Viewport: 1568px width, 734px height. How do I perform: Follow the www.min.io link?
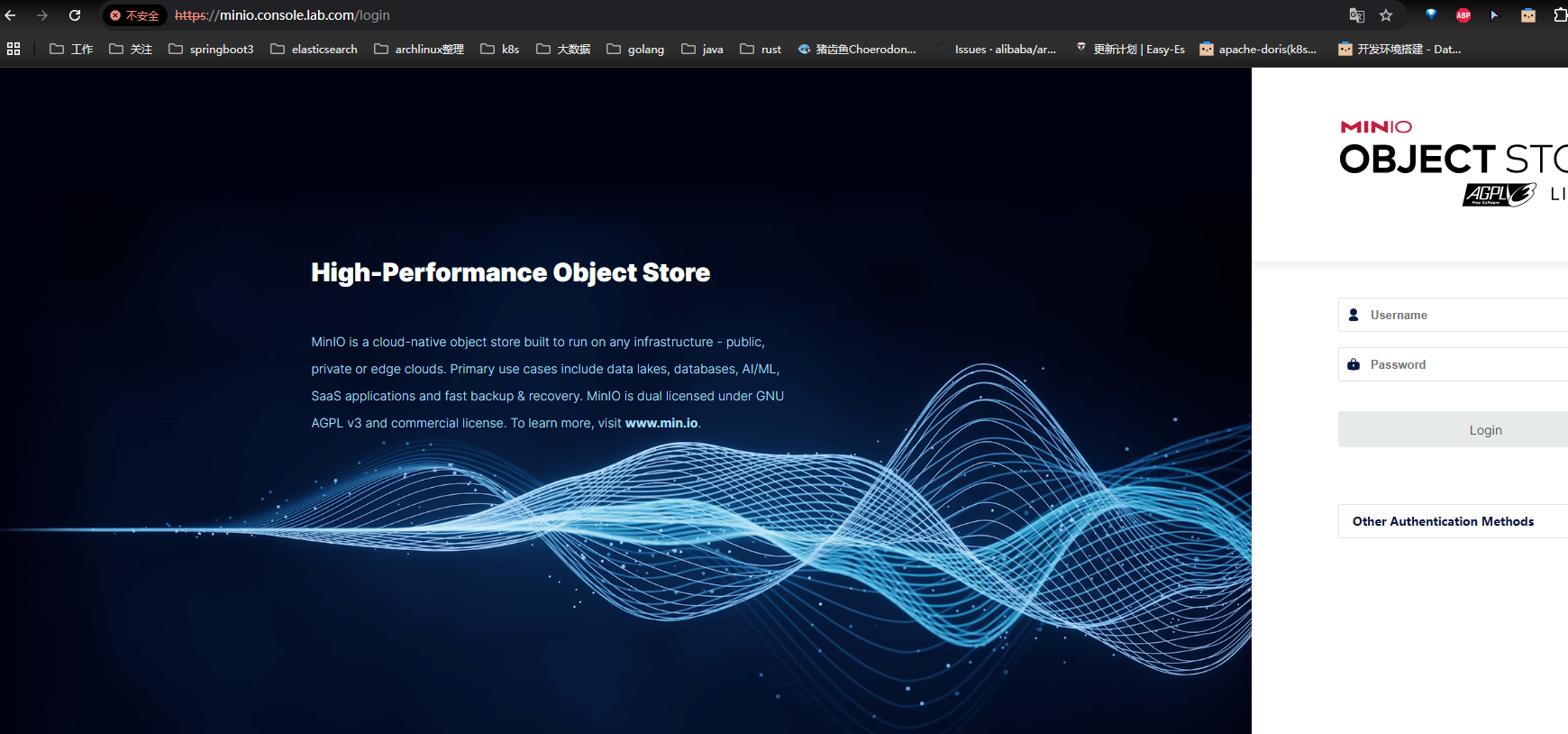661,423
